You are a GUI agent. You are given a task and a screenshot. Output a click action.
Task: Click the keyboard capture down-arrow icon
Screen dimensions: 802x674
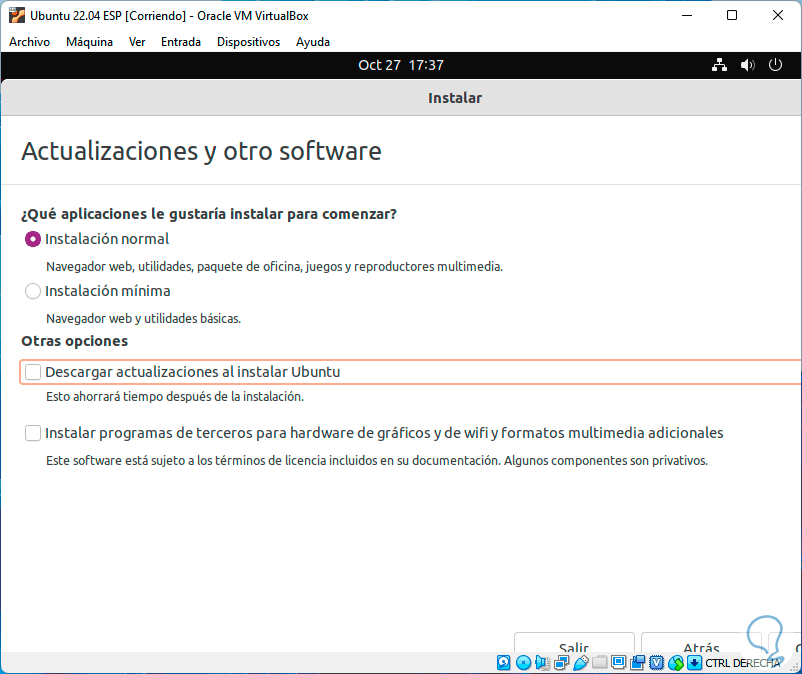point(694,663)
